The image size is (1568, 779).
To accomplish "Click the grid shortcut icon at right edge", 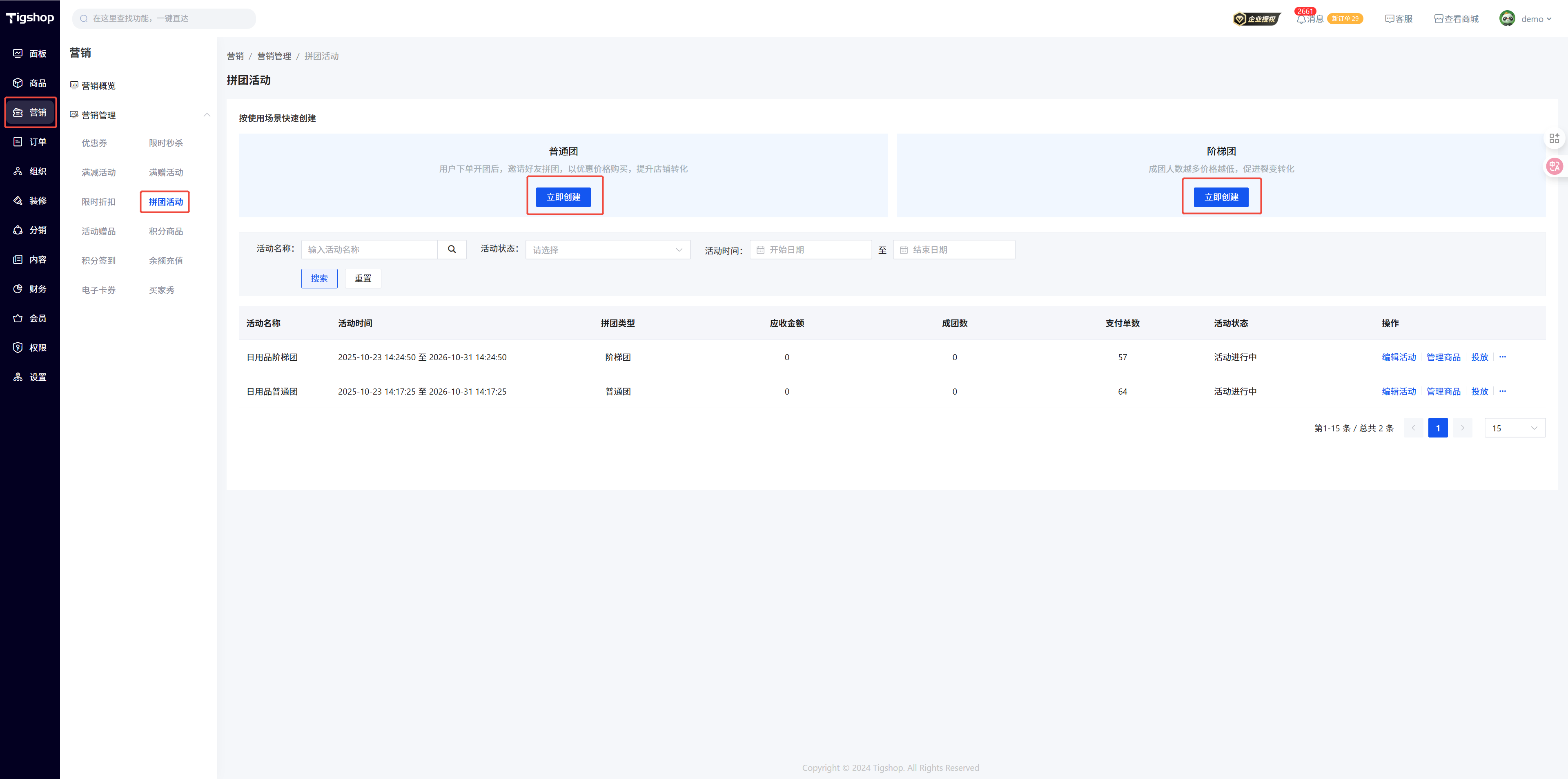I will click(1554, 138).
